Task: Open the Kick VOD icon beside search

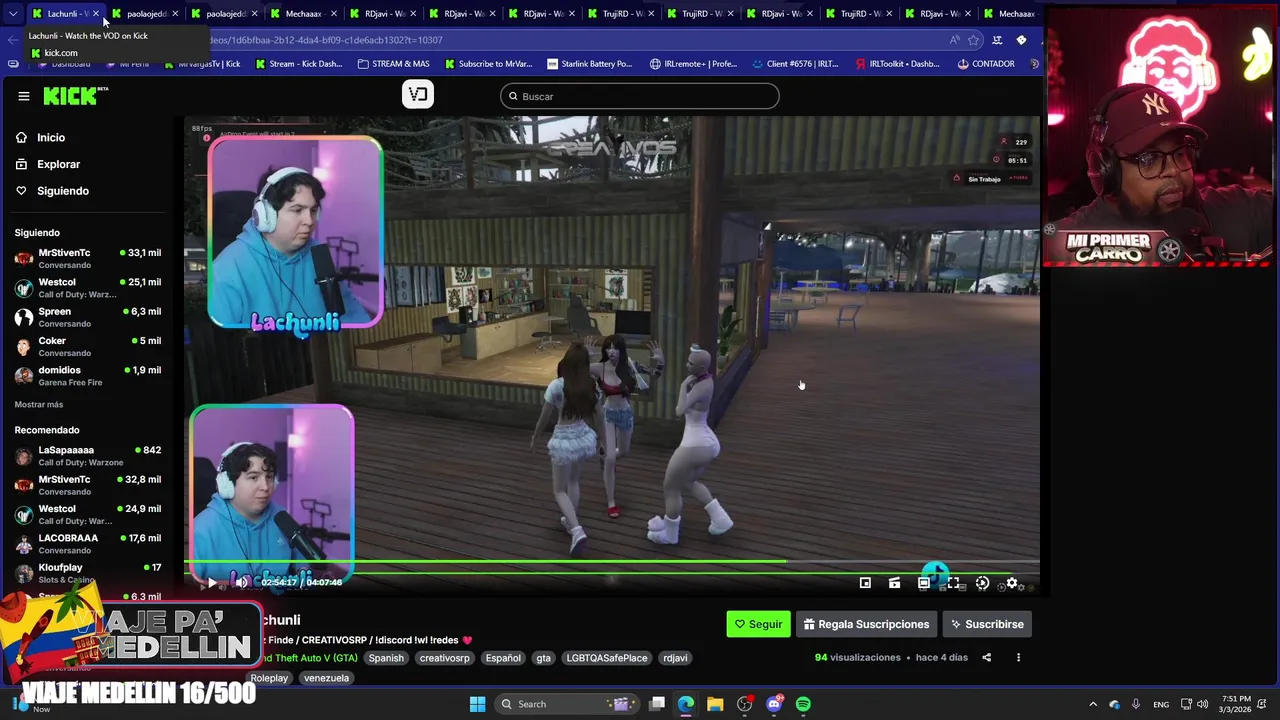Action: (x=418, y=95)
